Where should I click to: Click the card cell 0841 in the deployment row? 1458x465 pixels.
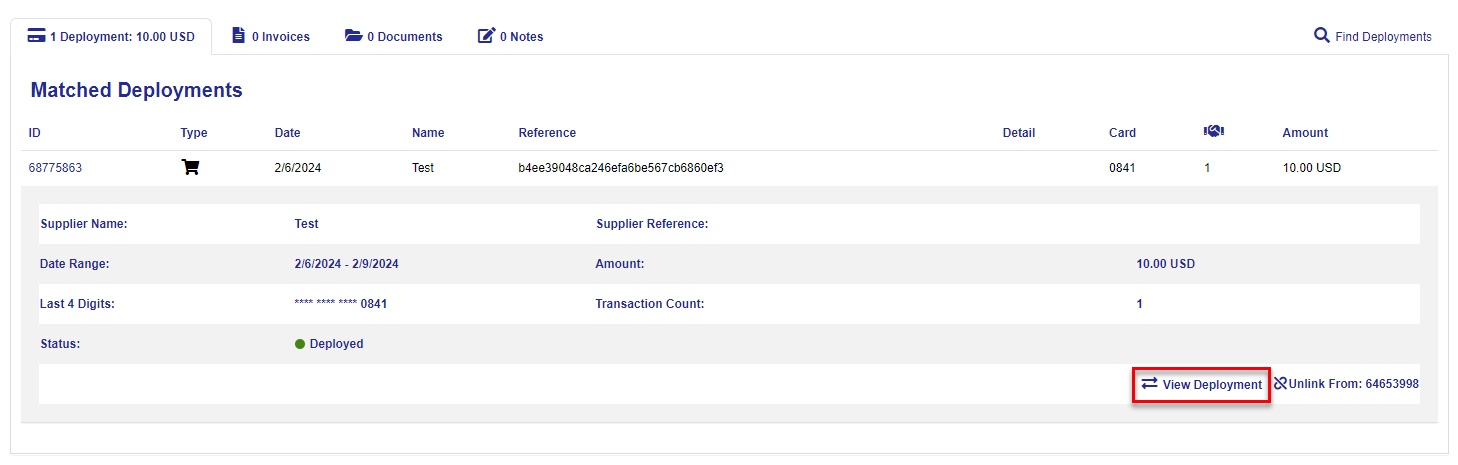pyautogui.click(x=1122, y=168)
